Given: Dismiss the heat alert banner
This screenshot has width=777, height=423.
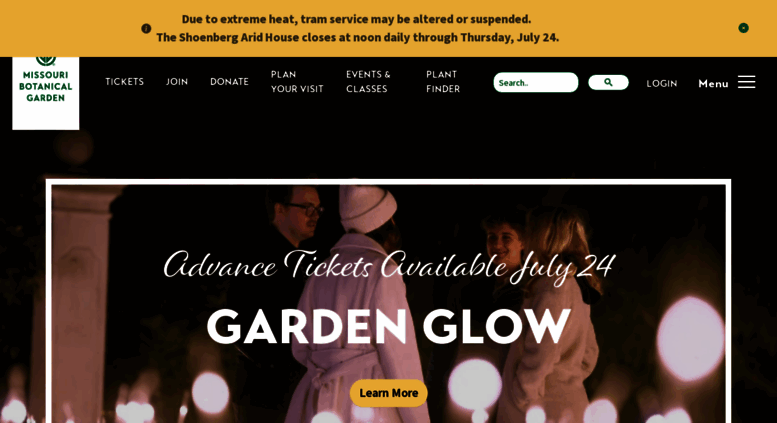Looking at the screenshot, I should coord(743,28).
